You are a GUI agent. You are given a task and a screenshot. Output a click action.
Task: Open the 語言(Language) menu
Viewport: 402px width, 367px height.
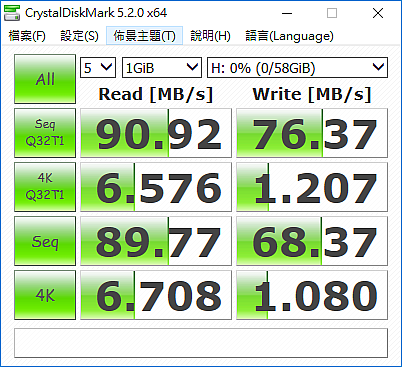coord(289,36)
